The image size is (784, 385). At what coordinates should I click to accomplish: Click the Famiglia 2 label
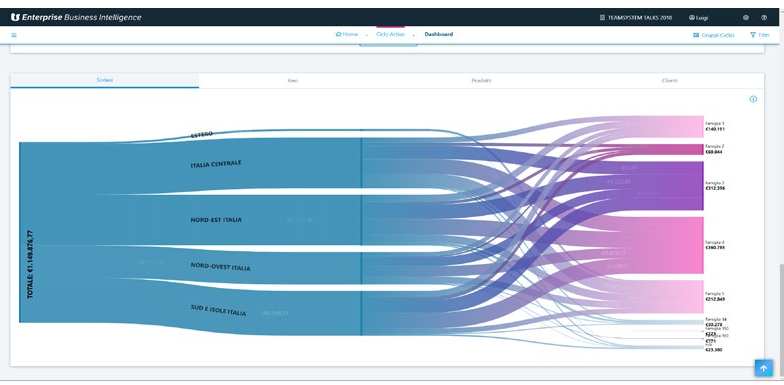tap(714, 149)
